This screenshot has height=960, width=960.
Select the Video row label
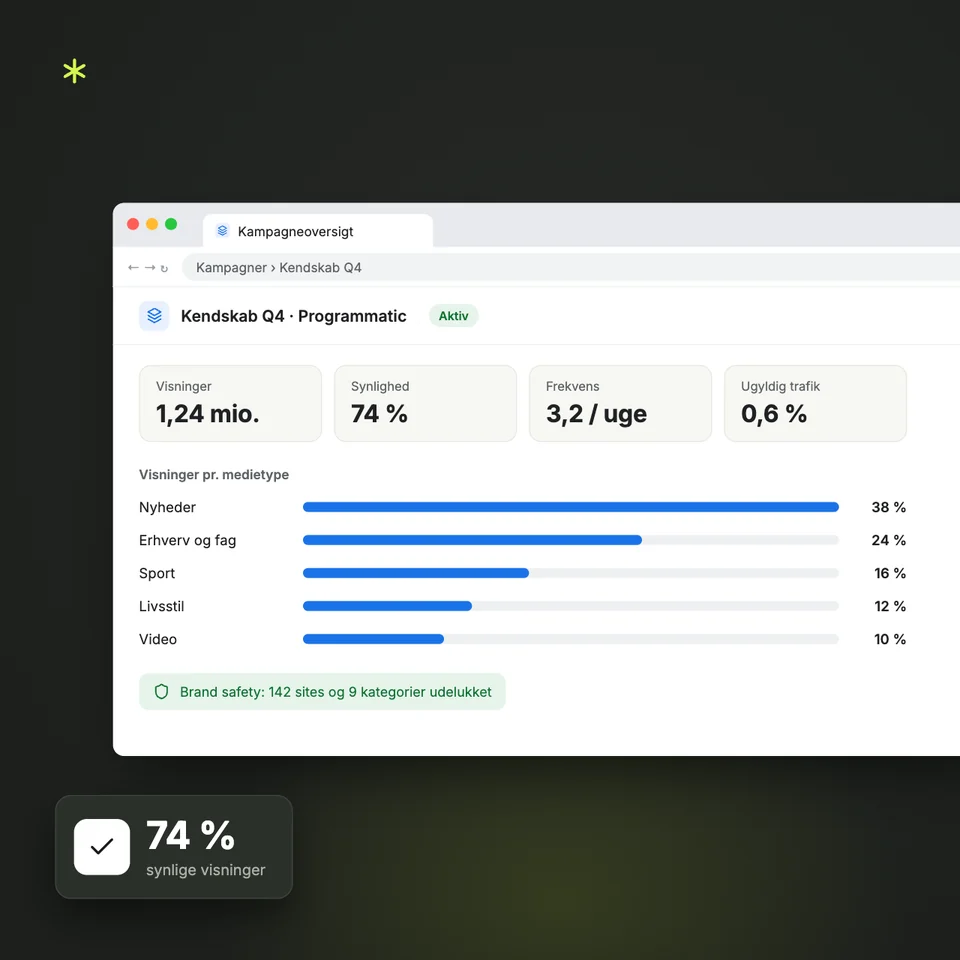pos(158,639)
